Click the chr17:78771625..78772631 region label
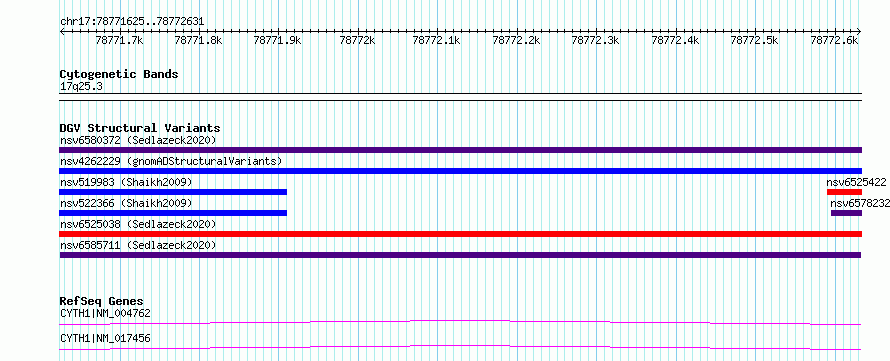The width and height of the screenshot is (890, 361). (132, 22)
